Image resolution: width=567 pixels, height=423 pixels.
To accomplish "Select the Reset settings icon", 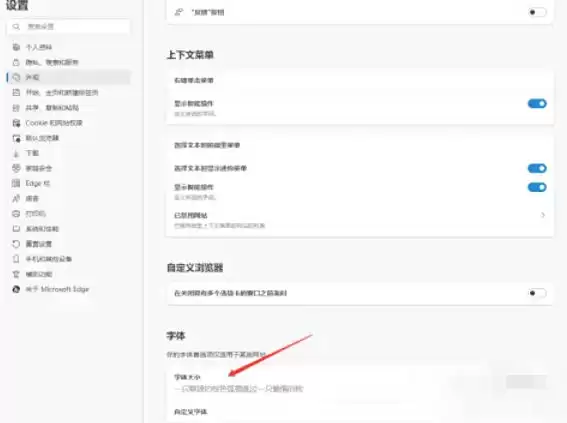I will pos(16,244).
